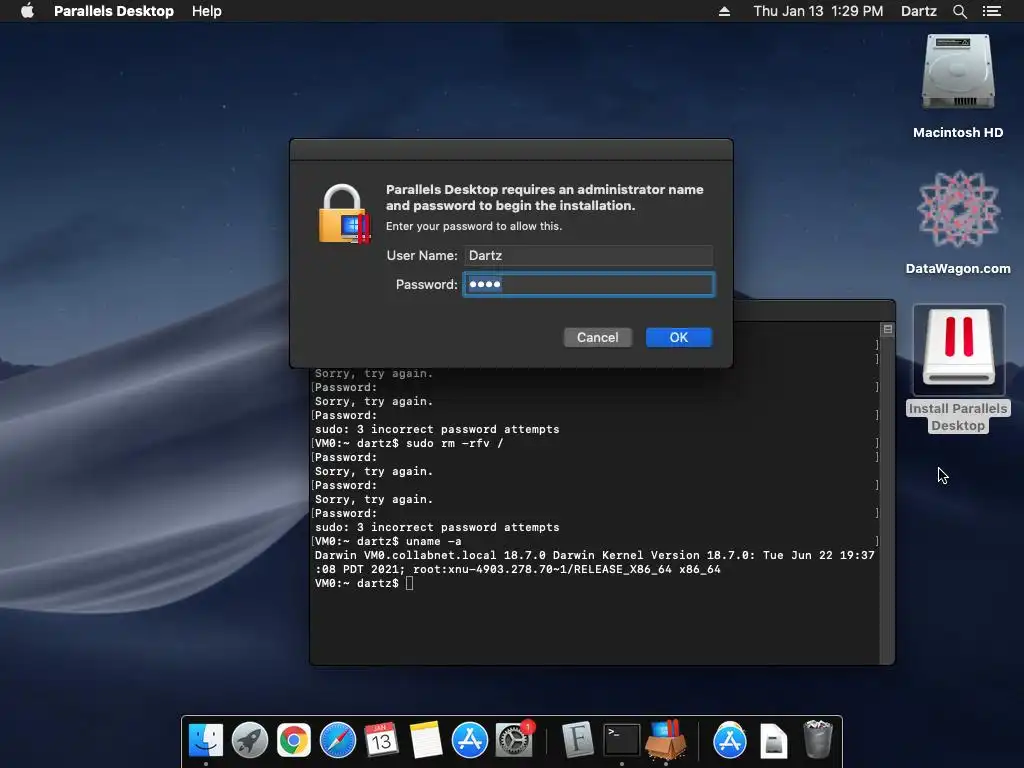
Task: Open Font Book F icon in Dock
Action: (x=577, y=741)
